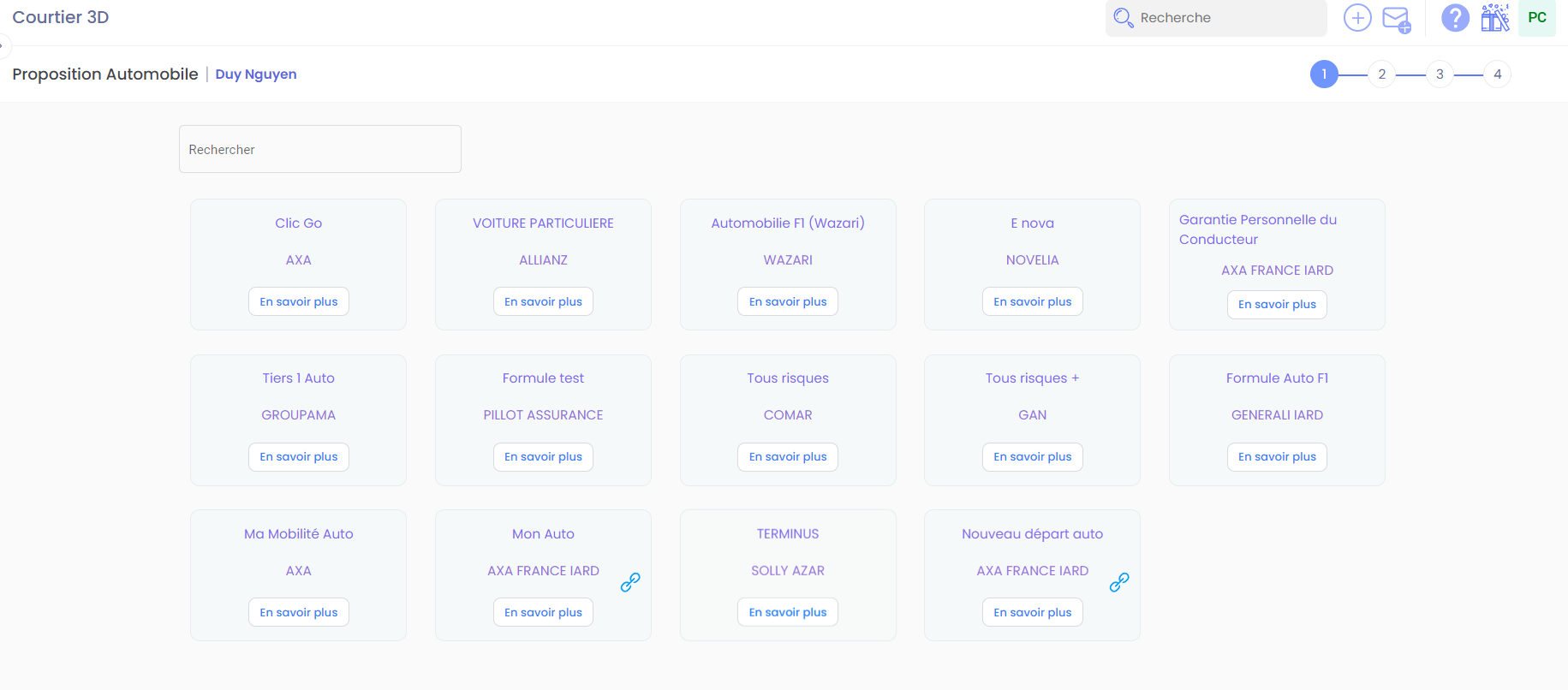Click En savoir plus for Garantie Personnelle du Conducteur
This screenshot has height=690, width=1568.
tap(1277, 305)
